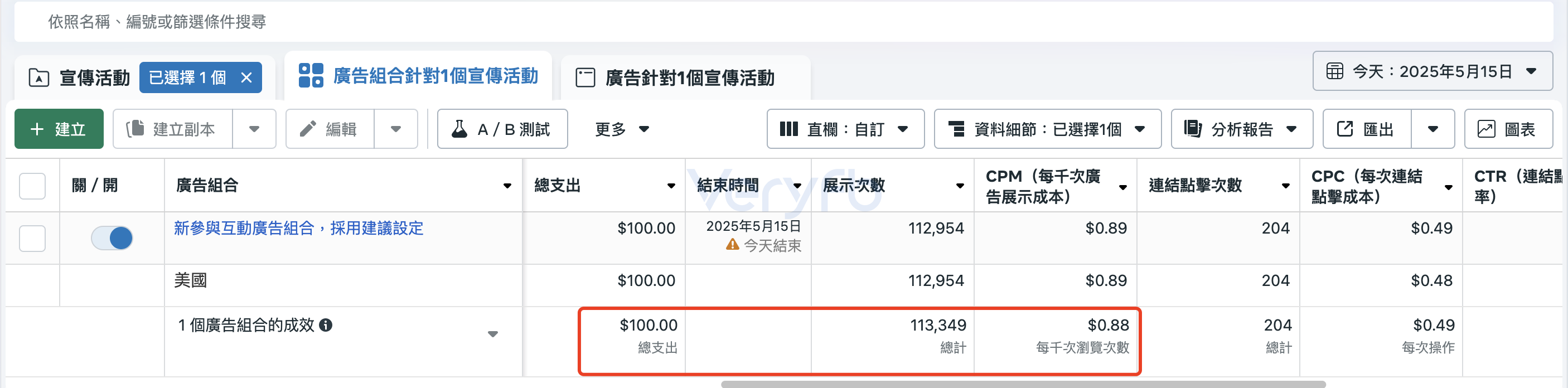Screen dimensions: 1568x388
Task: Start an A/B 測試 with flask icon
Action: pos(502,129)
